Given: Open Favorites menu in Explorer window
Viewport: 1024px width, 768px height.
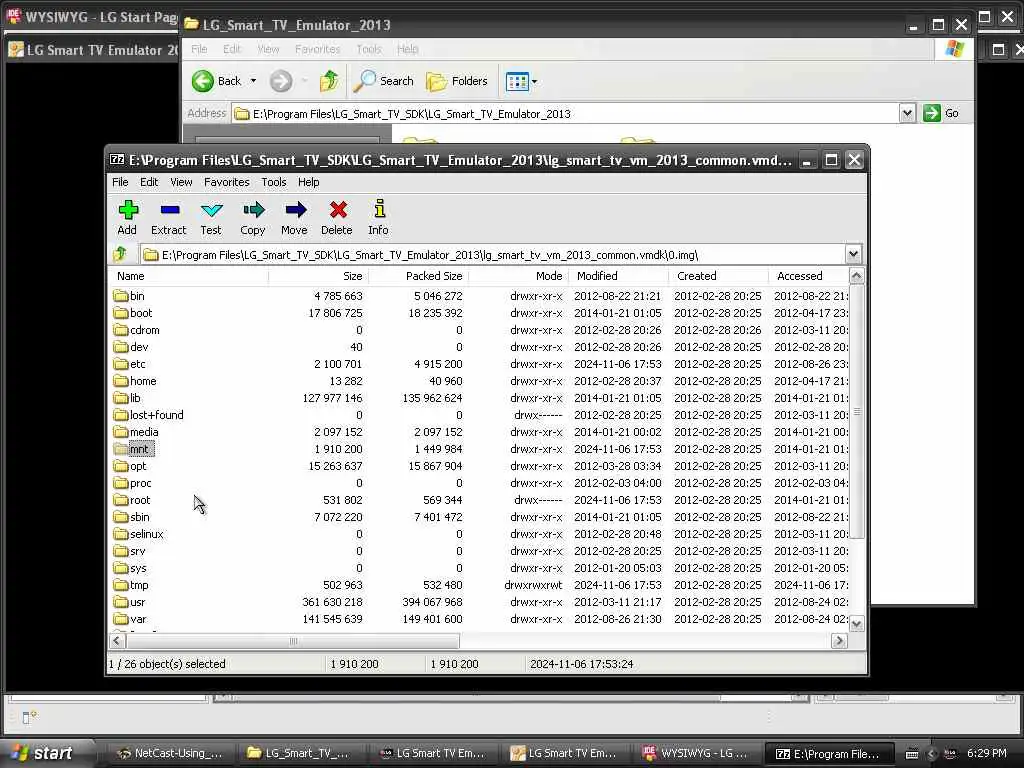Looking at the screenshot, I should [317, 49].
